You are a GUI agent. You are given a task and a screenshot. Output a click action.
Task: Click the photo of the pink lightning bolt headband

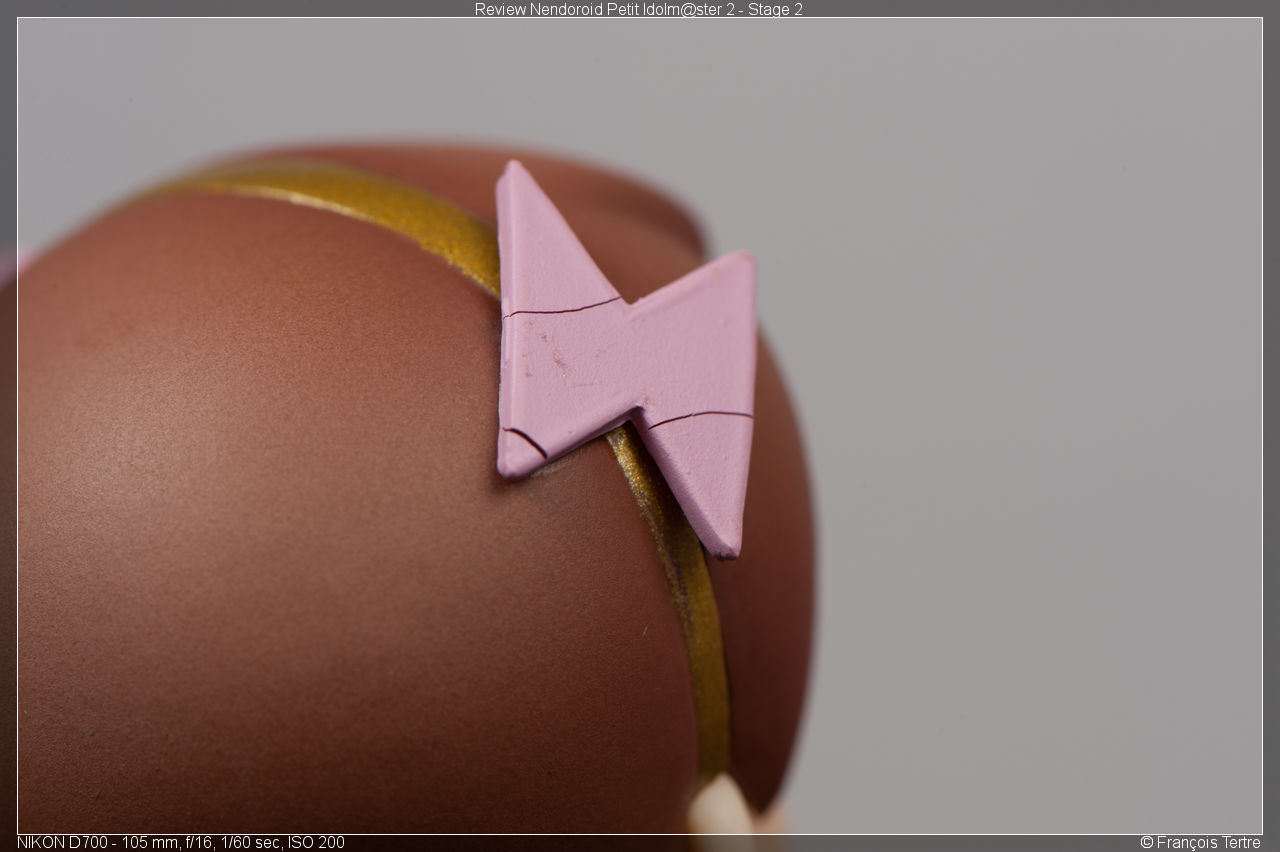coord(640,426)
